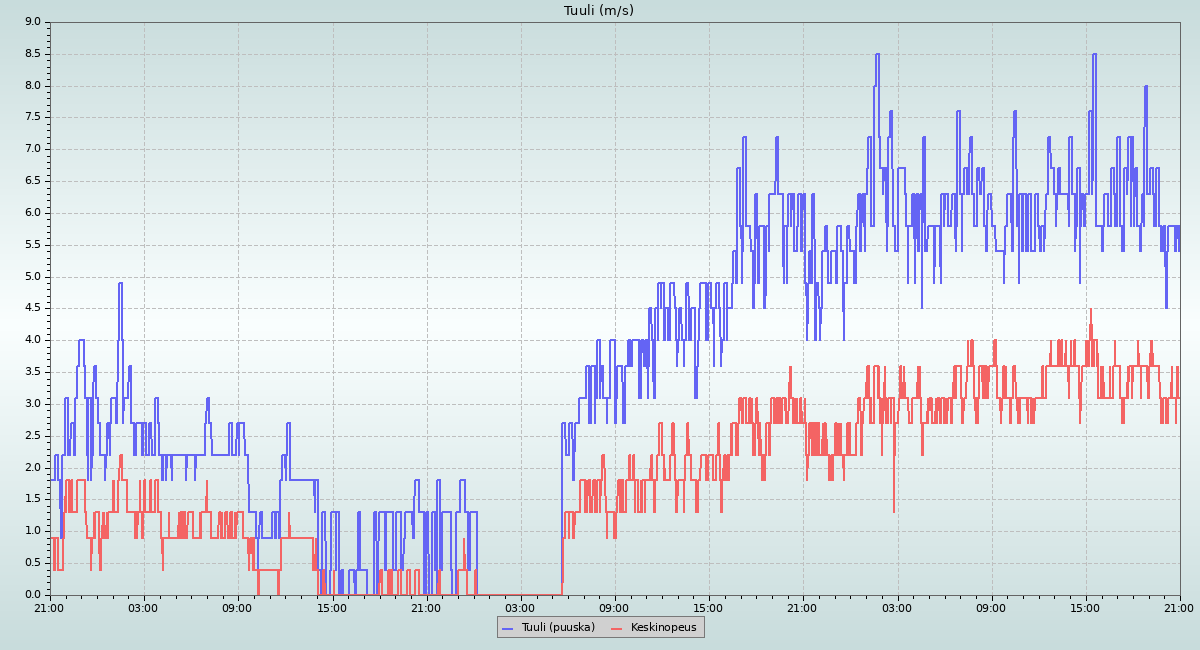Click the rightmost 21:00 x-axis label
The height and width of the screenshot is (650, 1200).
pos(1179,607)
